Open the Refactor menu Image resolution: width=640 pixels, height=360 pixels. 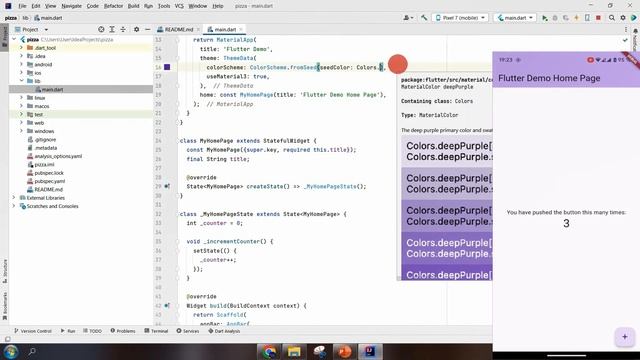pos(113,6)
